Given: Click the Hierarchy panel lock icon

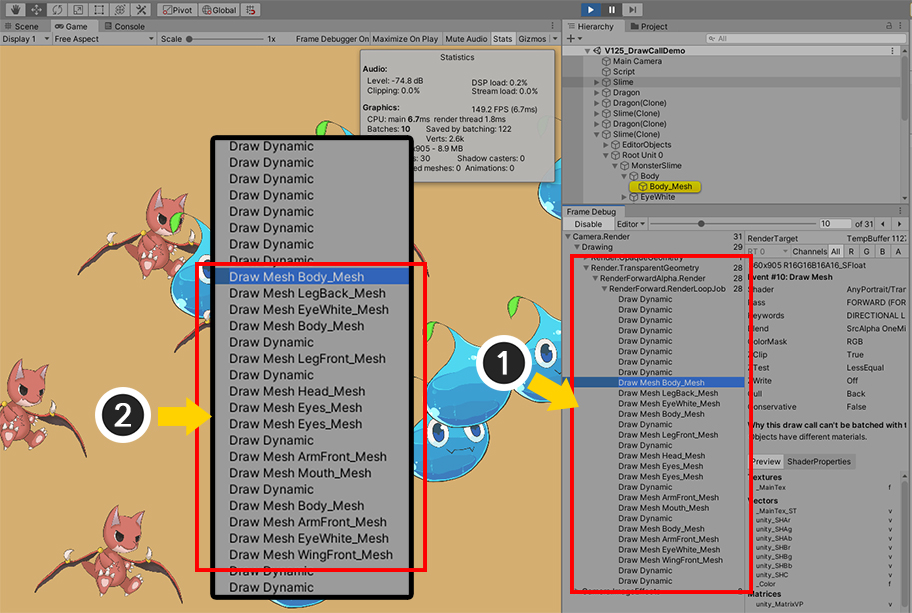Looking at the screenshot, I should click(889, 26).
